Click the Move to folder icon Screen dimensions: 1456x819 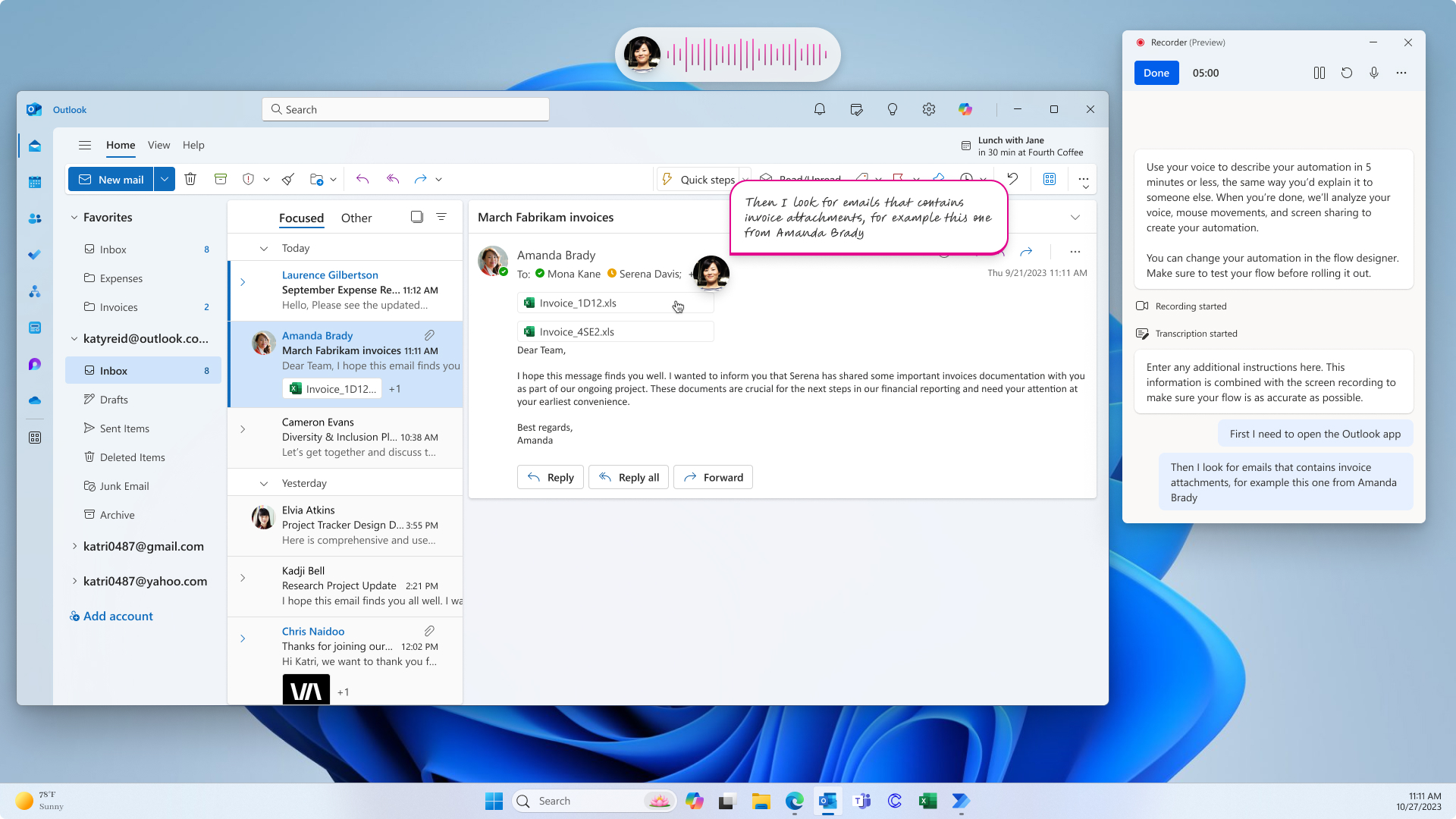(x=317, y=179)
